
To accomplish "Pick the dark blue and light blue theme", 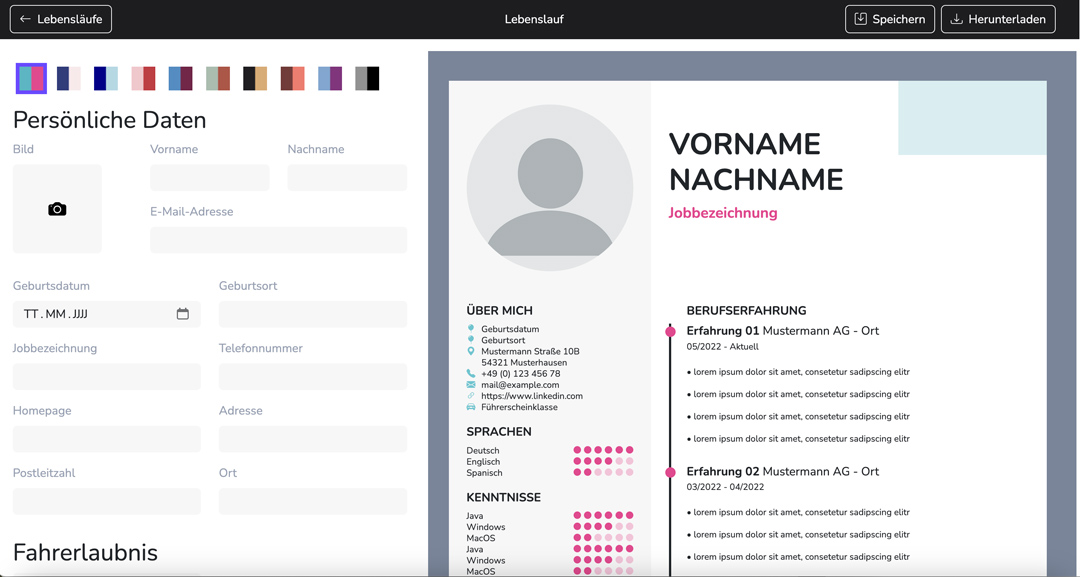I will point(106,78).
